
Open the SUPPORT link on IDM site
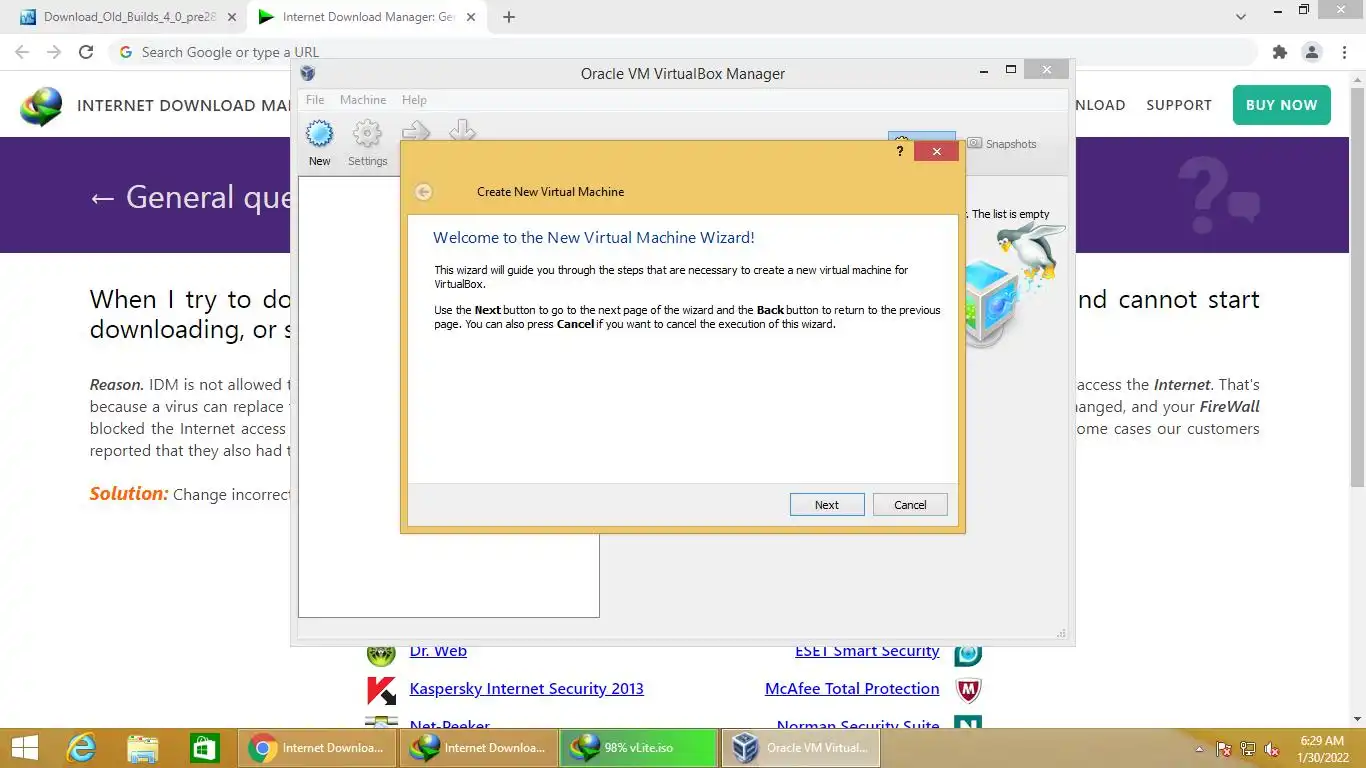[1179, 105]
